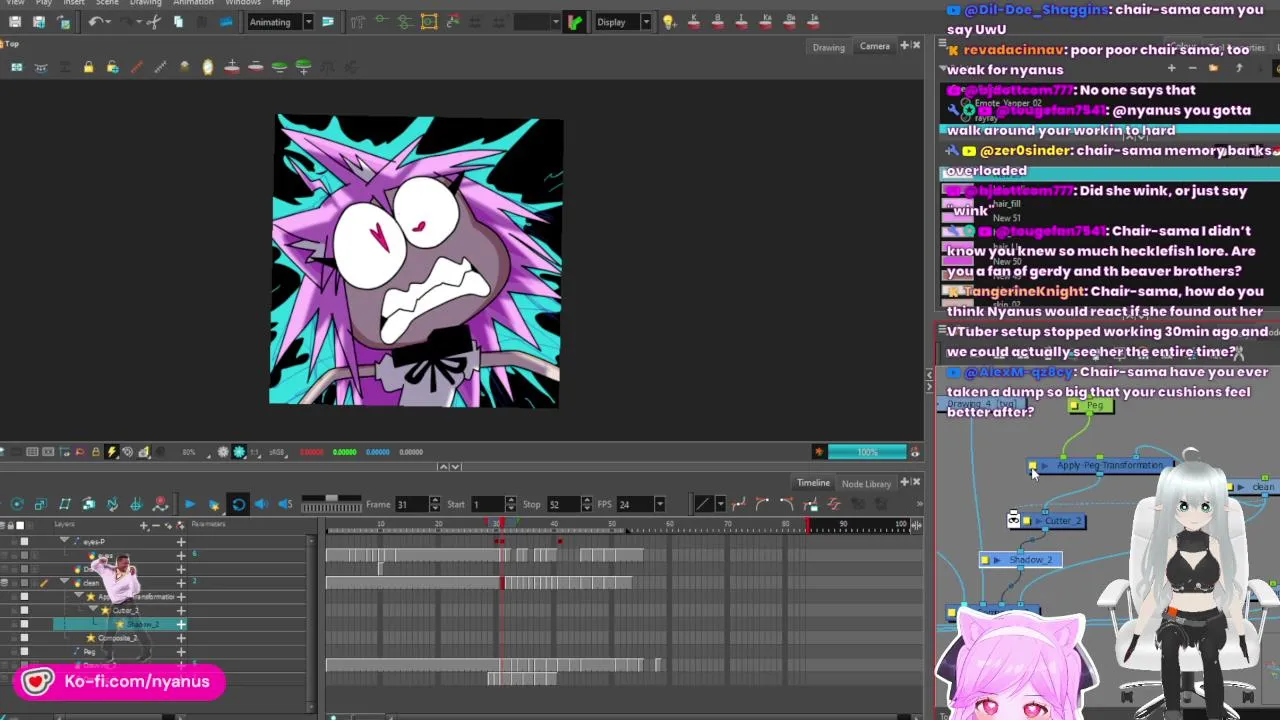Click the Cut scissors icon
1280x720 pixels.
pyautogui.click(x=153, y=22)
